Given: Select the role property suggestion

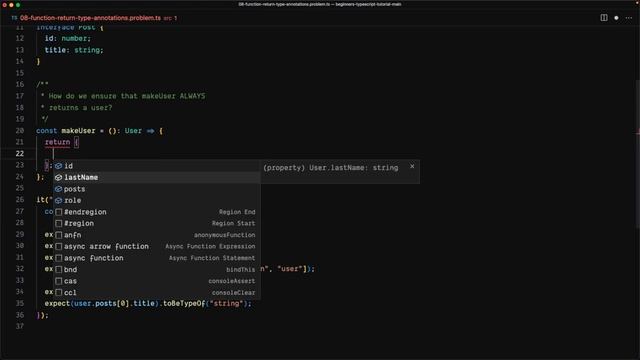Looking at the screenshot, I should pos(157,200).
